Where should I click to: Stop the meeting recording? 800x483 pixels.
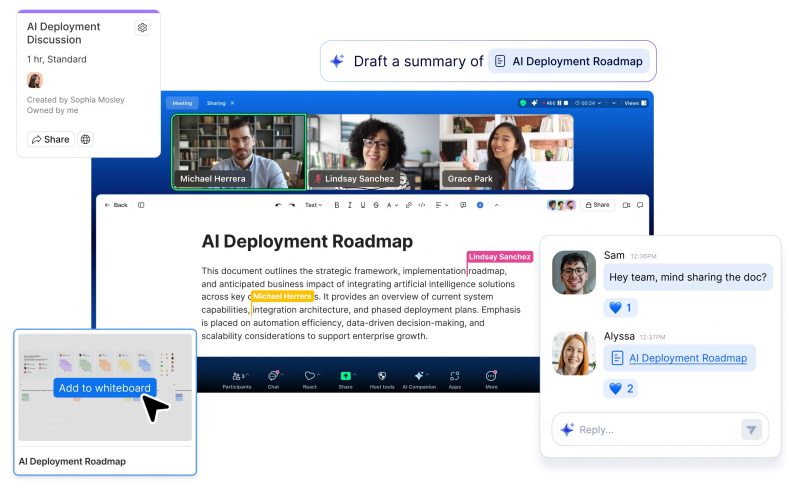[566, 103]
